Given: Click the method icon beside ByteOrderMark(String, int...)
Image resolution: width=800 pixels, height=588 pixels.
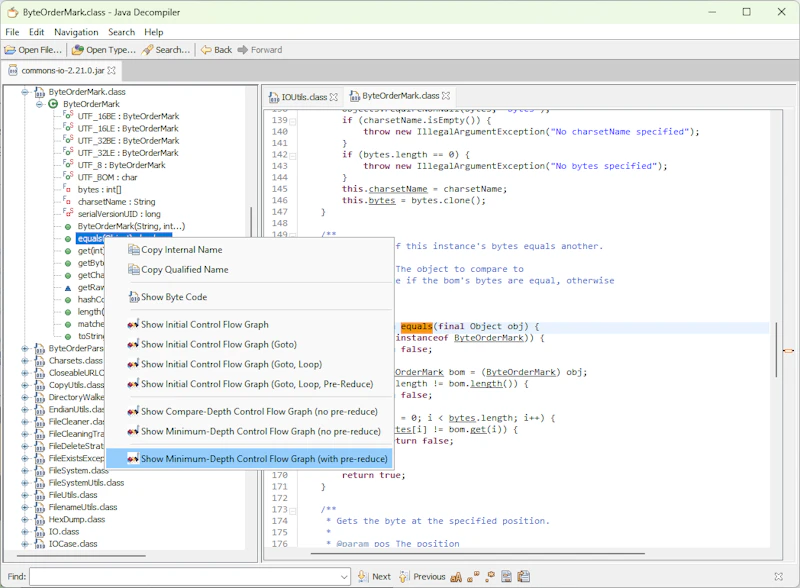Looking at the screenshot, I should (x=68, y=227).
